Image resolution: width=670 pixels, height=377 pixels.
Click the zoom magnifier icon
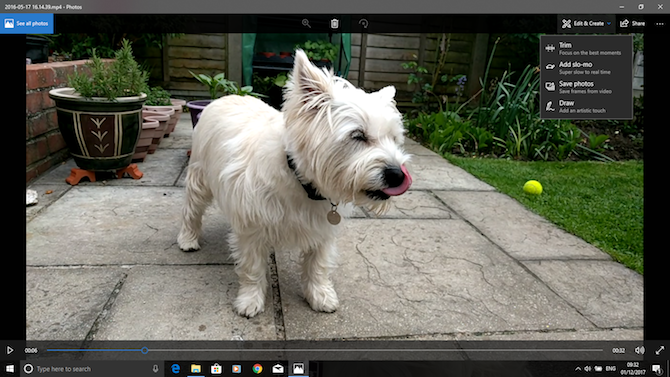coord(306,24)
